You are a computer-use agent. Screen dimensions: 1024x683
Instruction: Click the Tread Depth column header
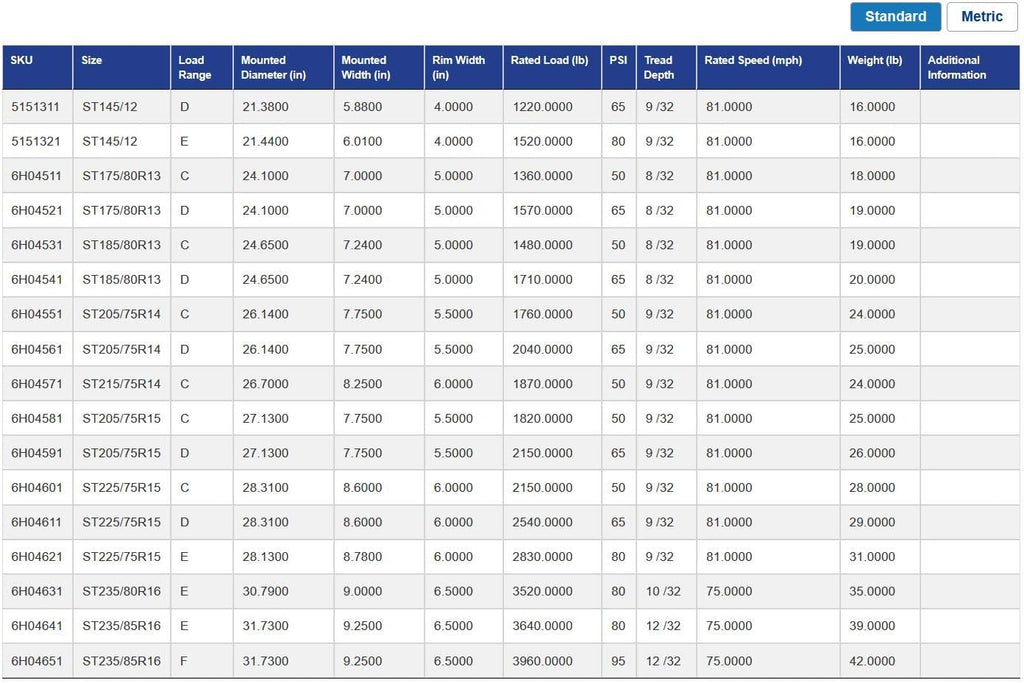pos(666,67)
